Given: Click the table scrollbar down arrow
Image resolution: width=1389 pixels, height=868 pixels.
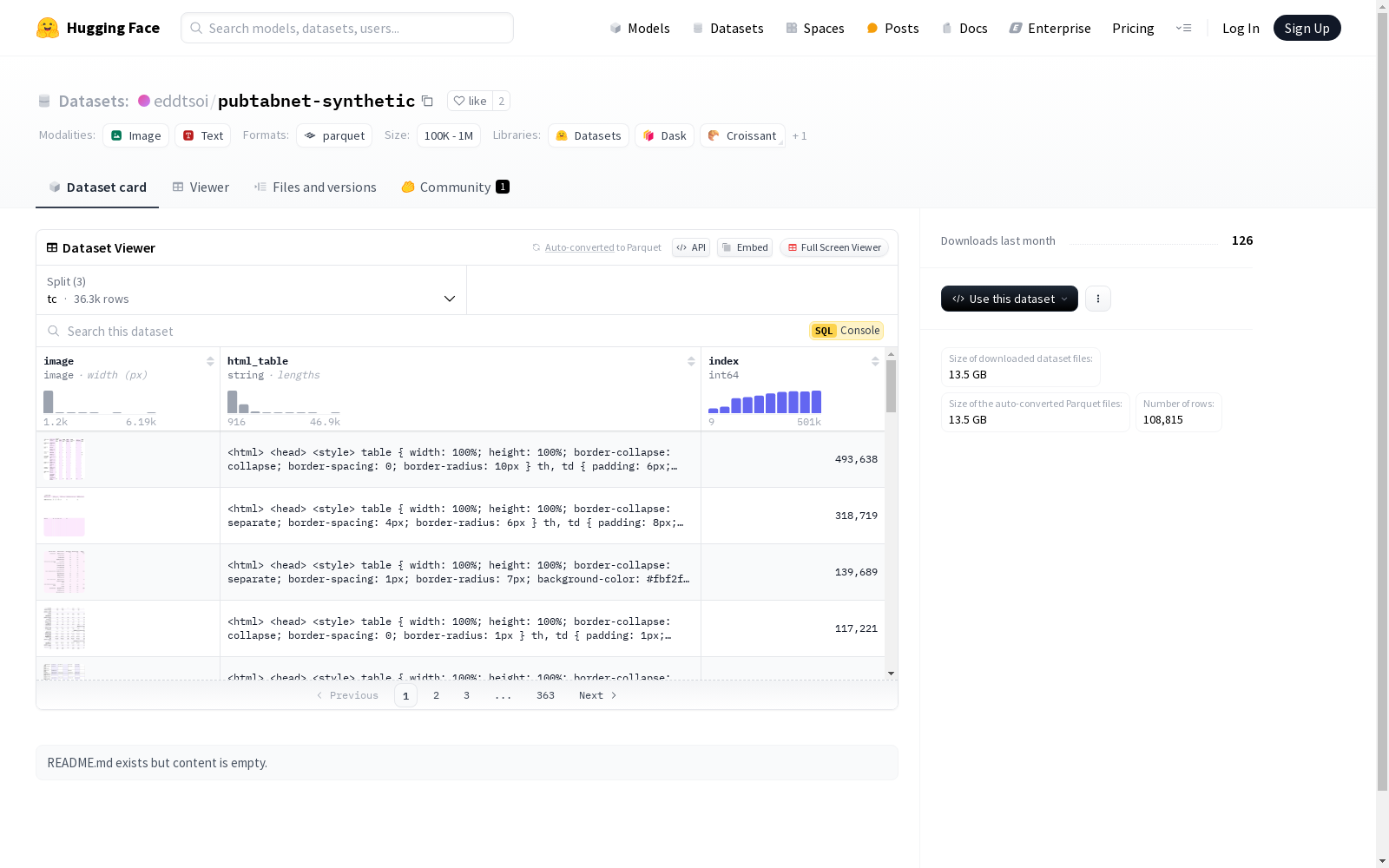Looking at the screenshot, I should pos(891,674).
